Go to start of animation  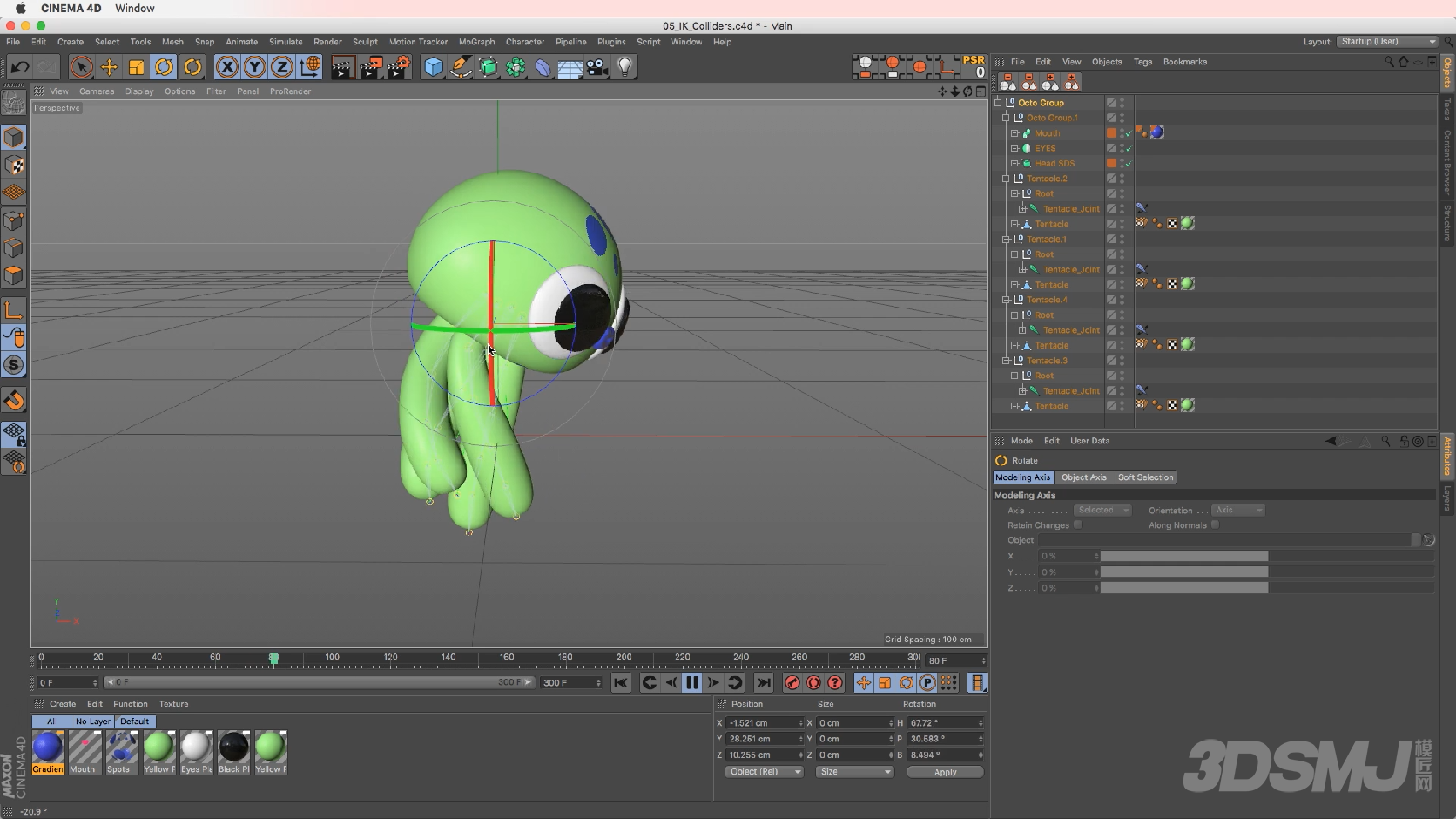tap(621, 683)
